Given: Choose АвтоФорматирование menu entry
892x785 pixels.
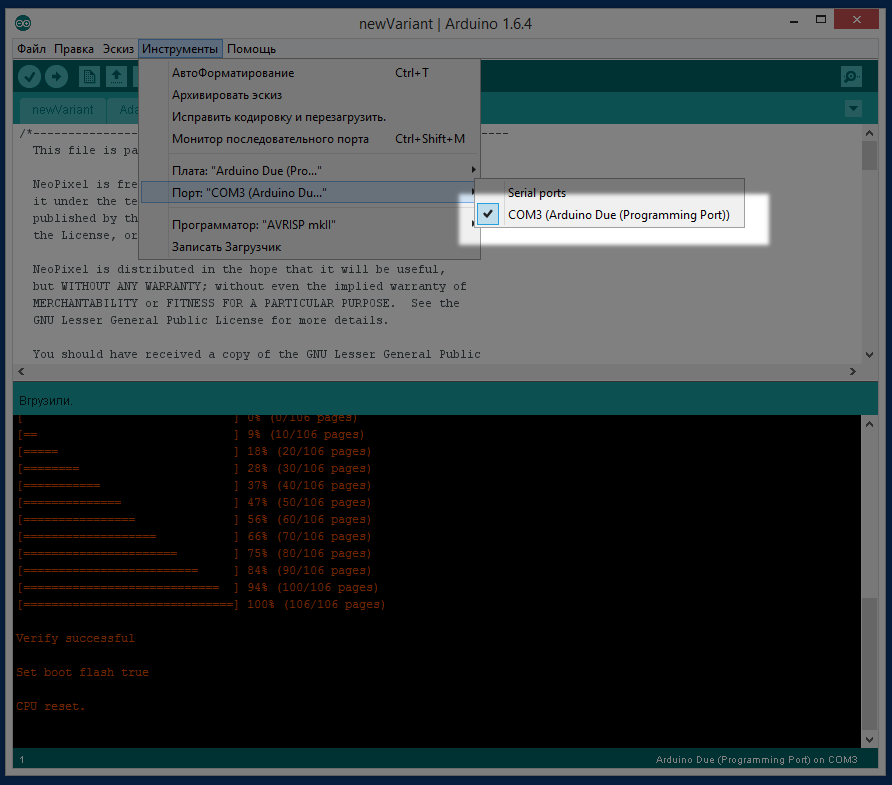Looking at the screenshot, I should click(310, 73).
